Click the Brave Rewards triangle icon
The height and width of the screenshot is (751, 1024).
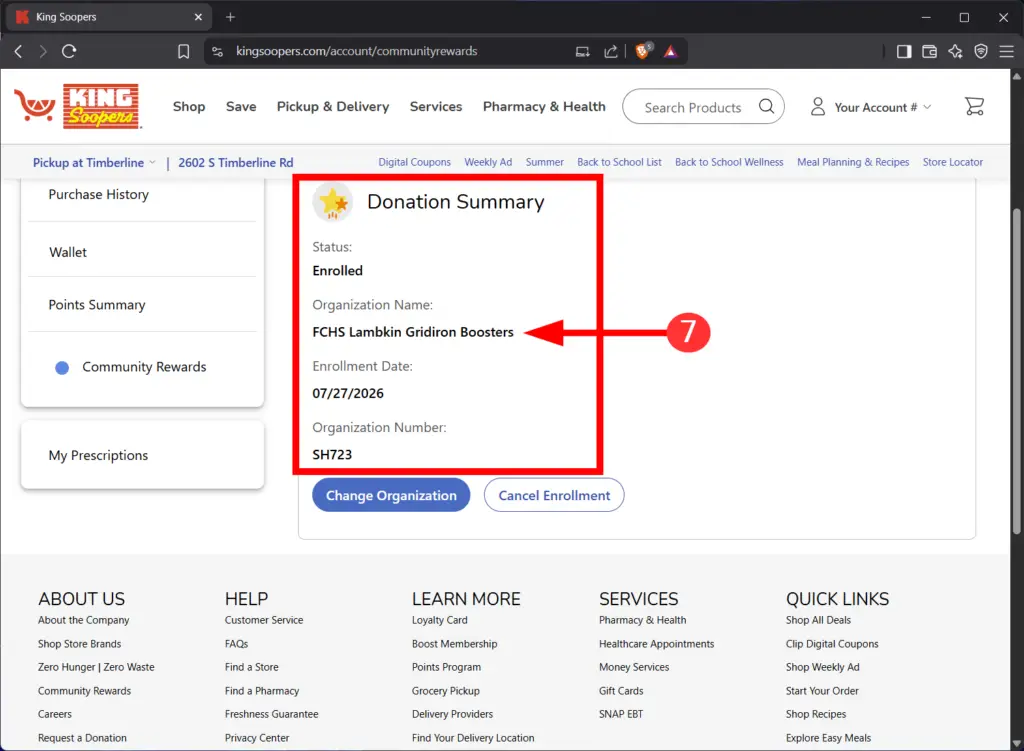[671, 52]
